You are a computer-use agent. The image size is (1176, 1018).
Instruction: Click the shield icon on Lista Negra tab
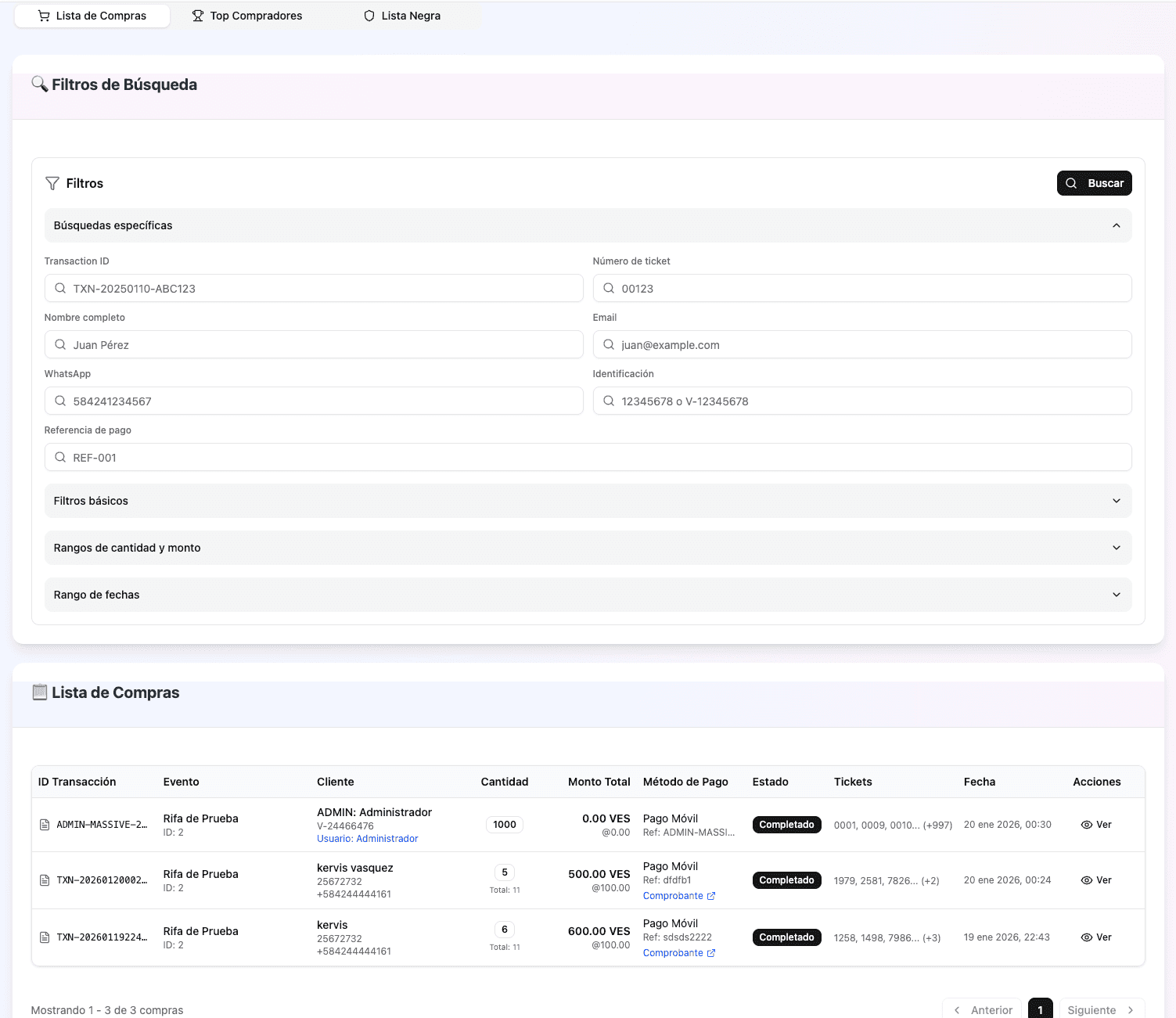(369, 16)
